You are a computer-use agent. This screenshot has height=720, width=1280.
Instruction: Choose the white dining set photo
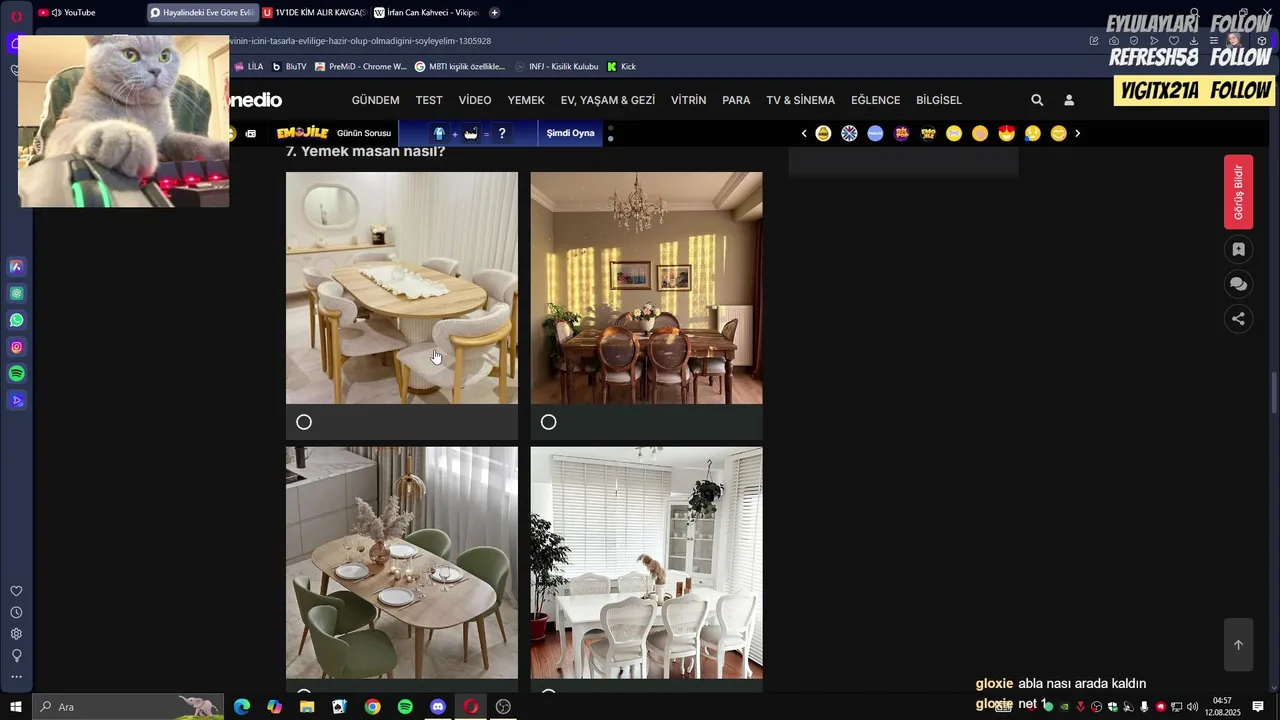(646, 562)
